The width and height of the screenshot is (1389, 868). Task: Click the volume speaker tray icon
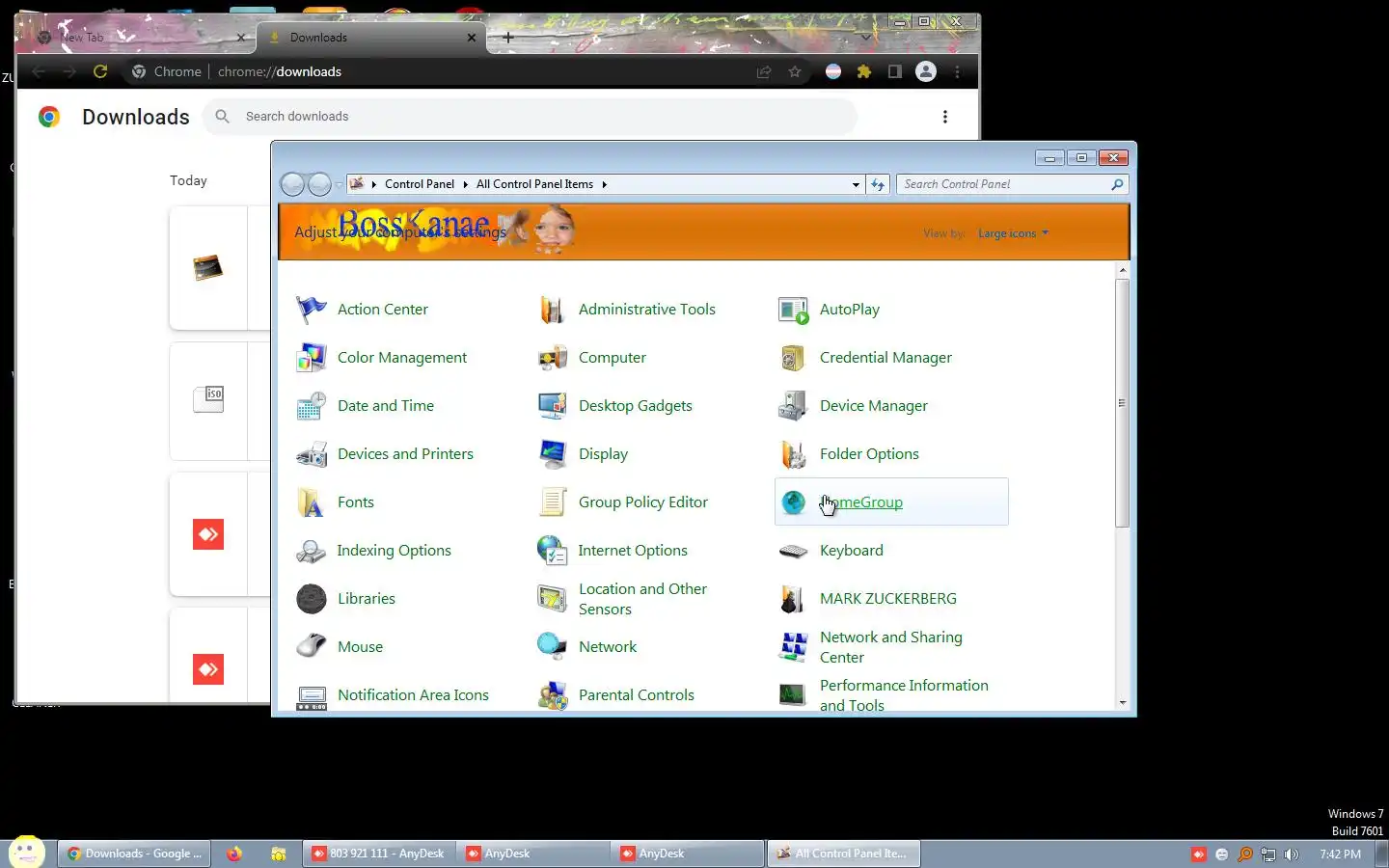1292,854
